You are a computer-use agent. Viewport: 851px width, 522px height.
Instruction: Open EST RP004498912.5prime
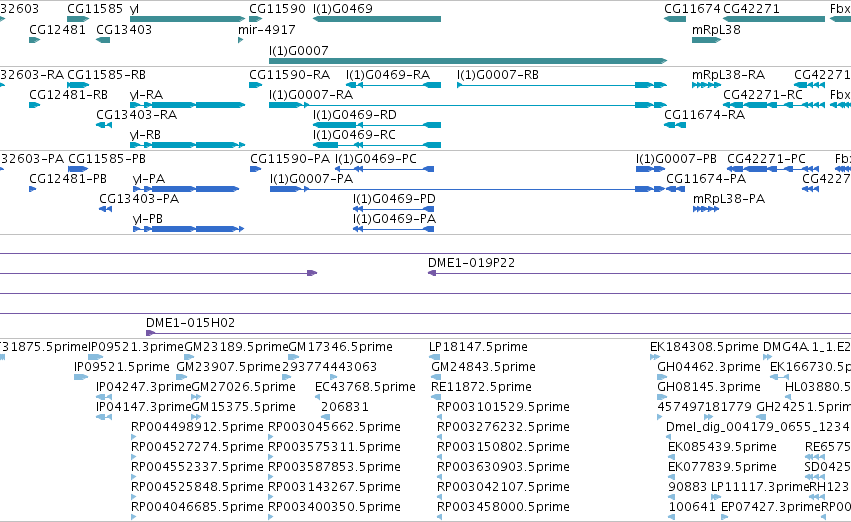(x=197, y=427)
